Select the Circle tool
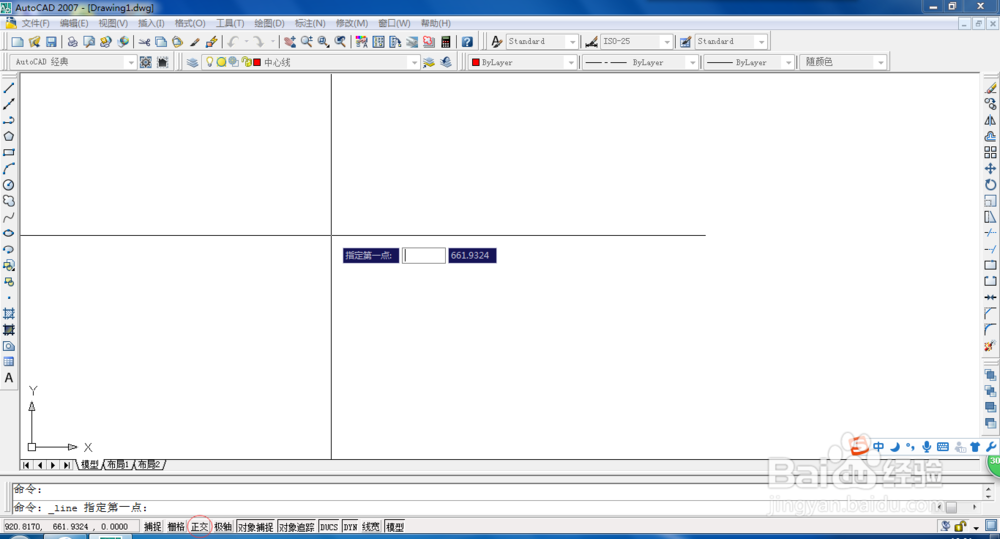 pos(9,185)
